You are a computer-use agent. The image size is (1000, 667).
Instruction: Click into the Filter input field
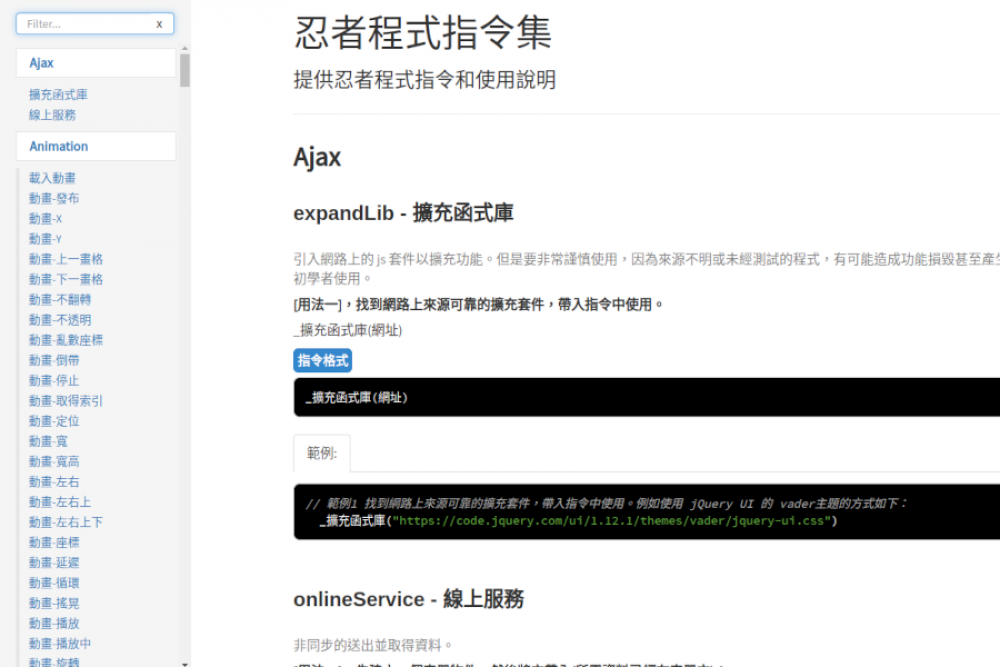click(85, 24)
